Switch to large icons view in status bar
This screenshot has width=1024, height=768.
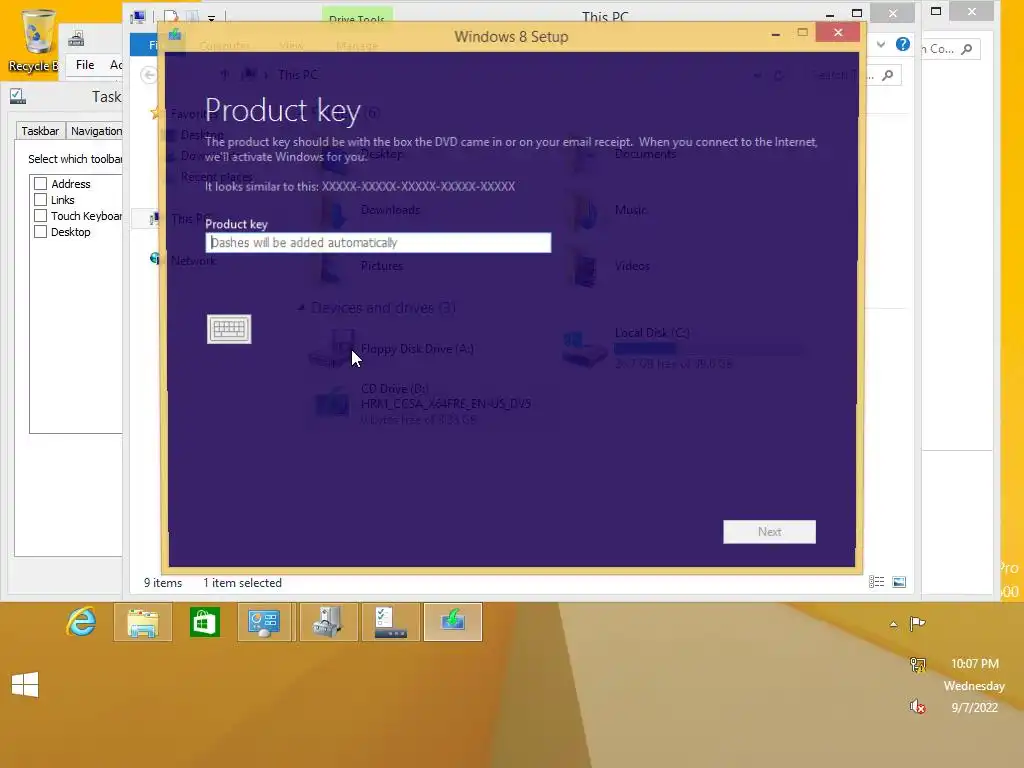[x=899, y=582]
